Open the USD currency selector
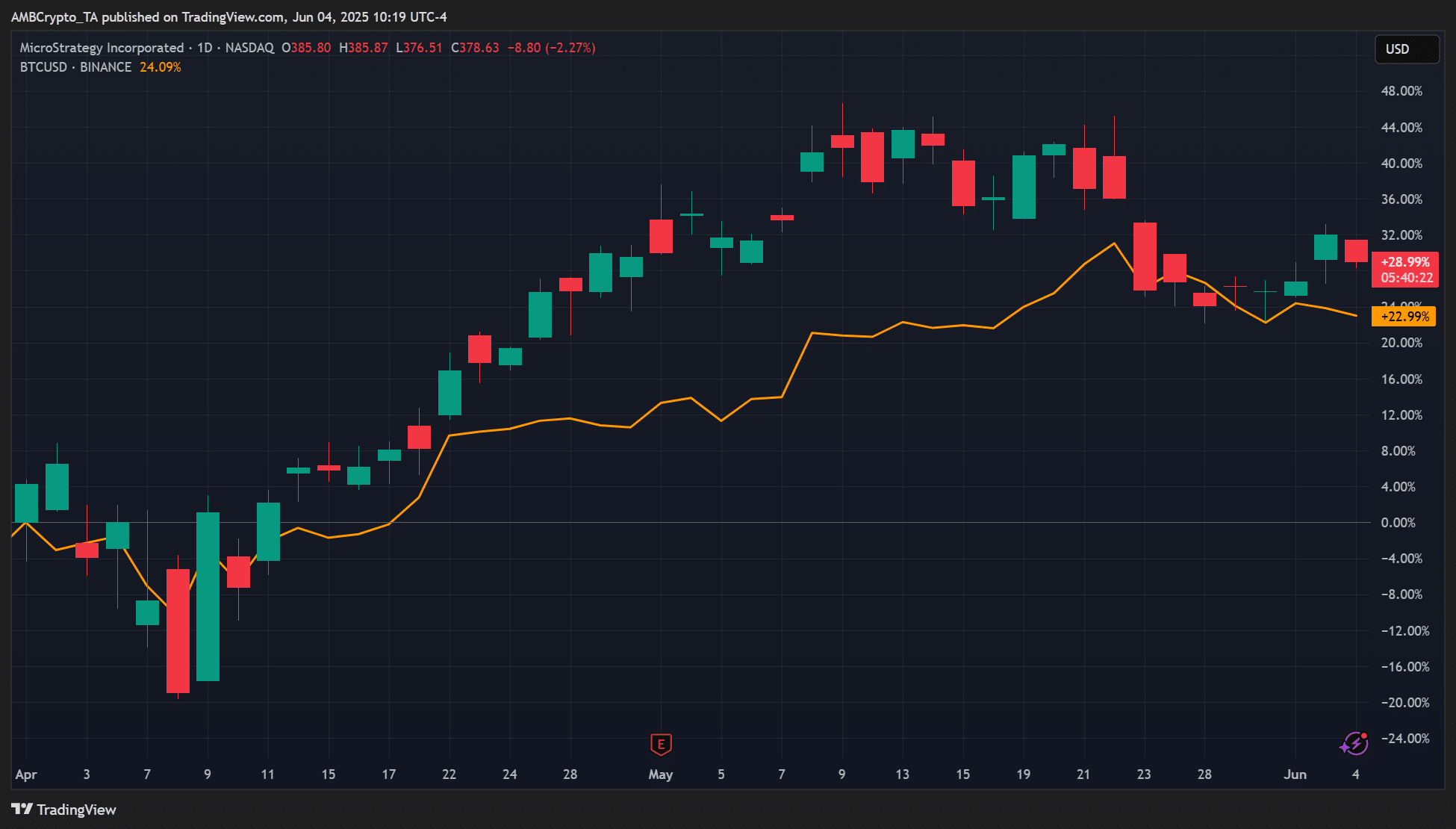 1407,49
